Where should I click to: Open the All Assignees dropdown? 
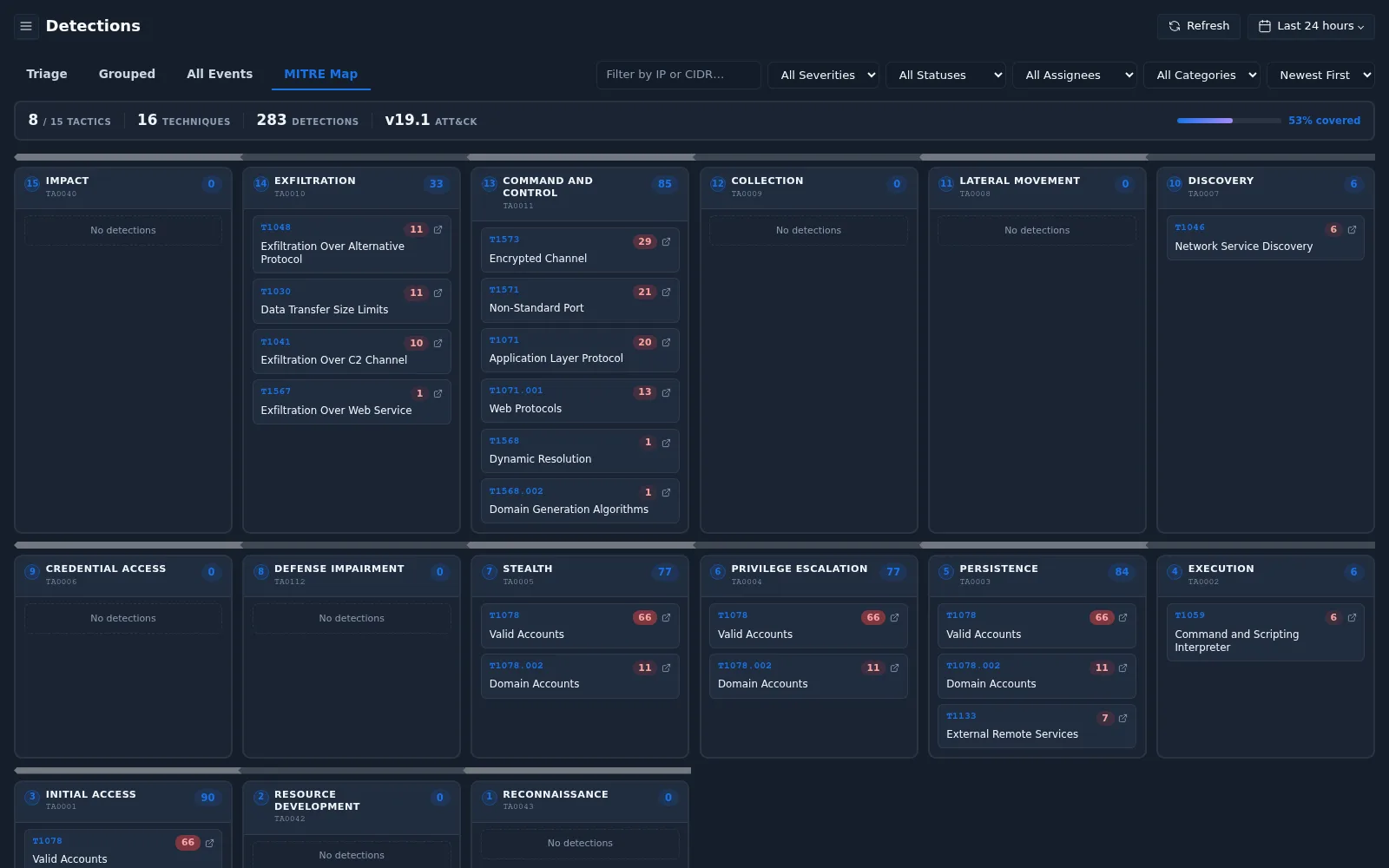click(1075, 76)
